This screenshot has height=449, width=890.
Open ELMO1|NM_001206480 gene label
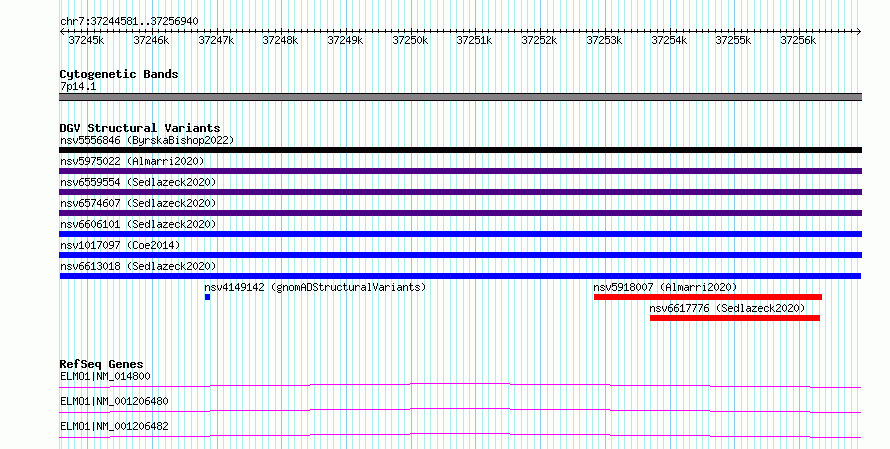pyautogui.click(x=114, y=401)
